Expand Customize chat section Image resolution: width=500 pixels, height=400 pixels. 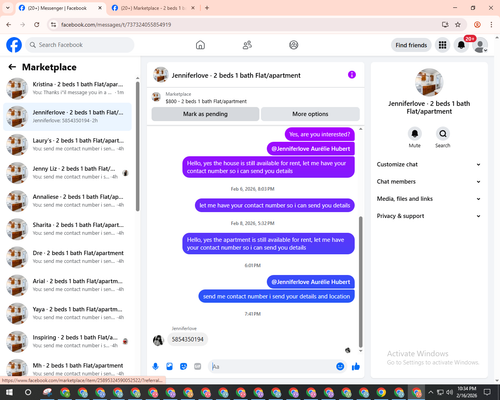point(429,164)
